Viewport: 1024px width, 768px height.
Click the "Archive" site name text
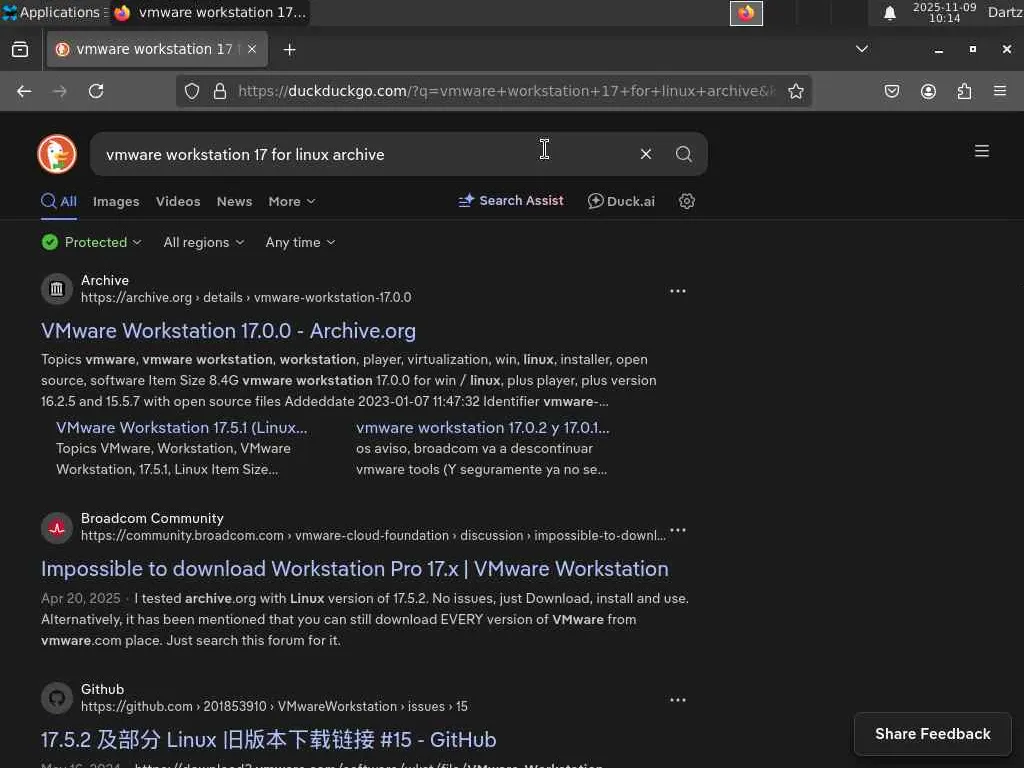point(104,280)
